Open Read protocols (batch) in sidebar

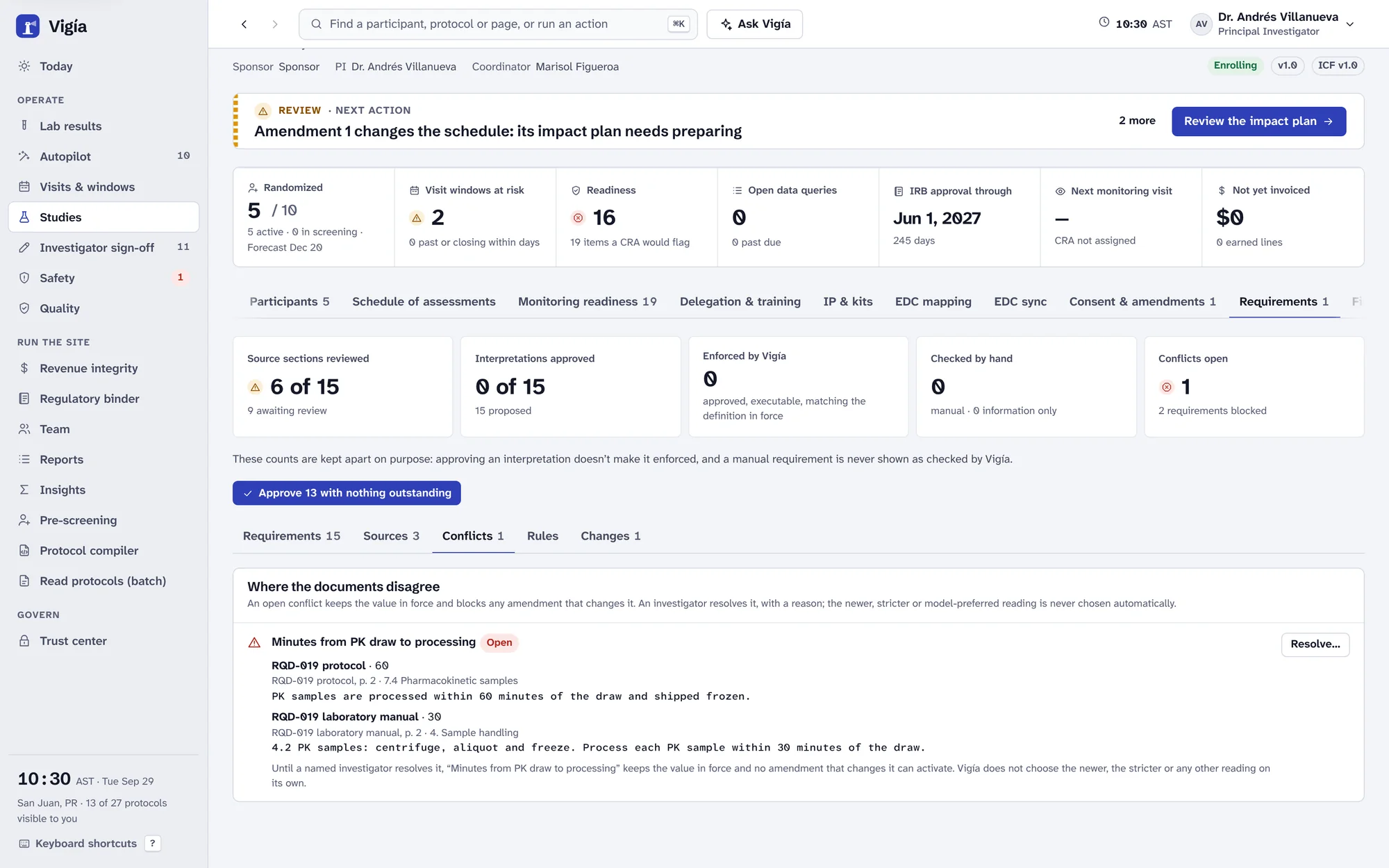(x=103, y=581)
